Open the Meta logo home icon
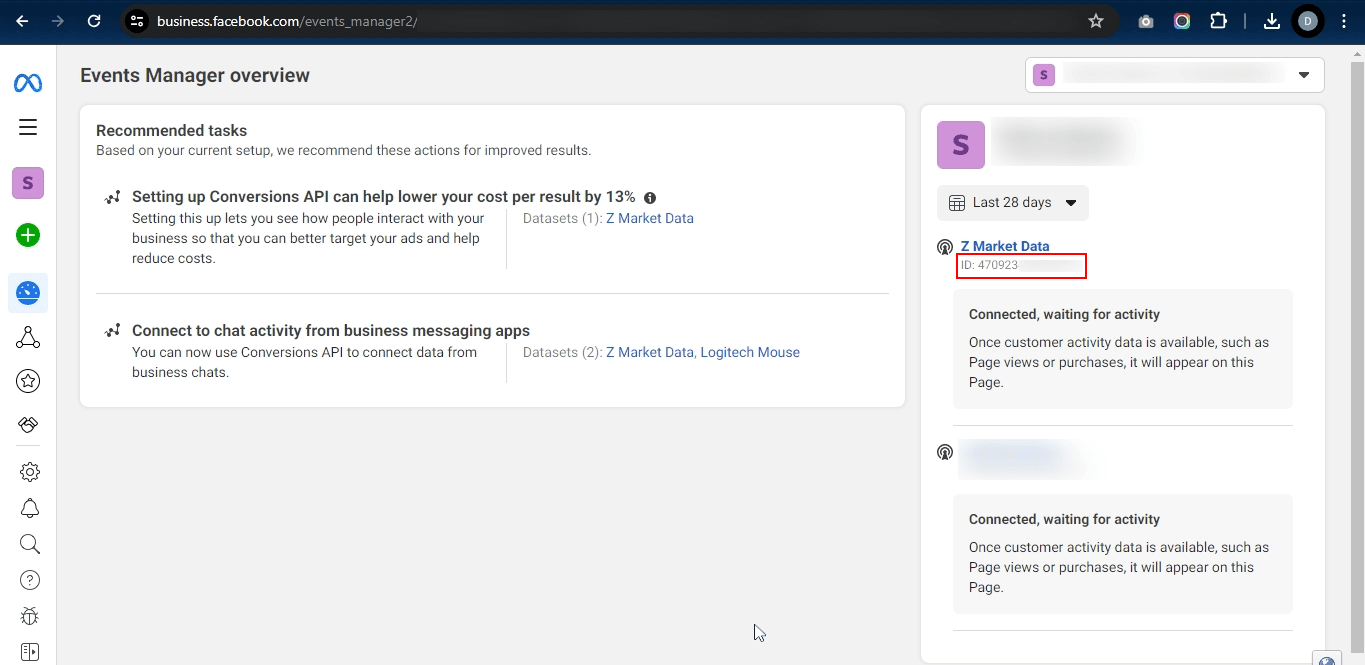This screenshot has height=665, width=1365. (28, 83)
